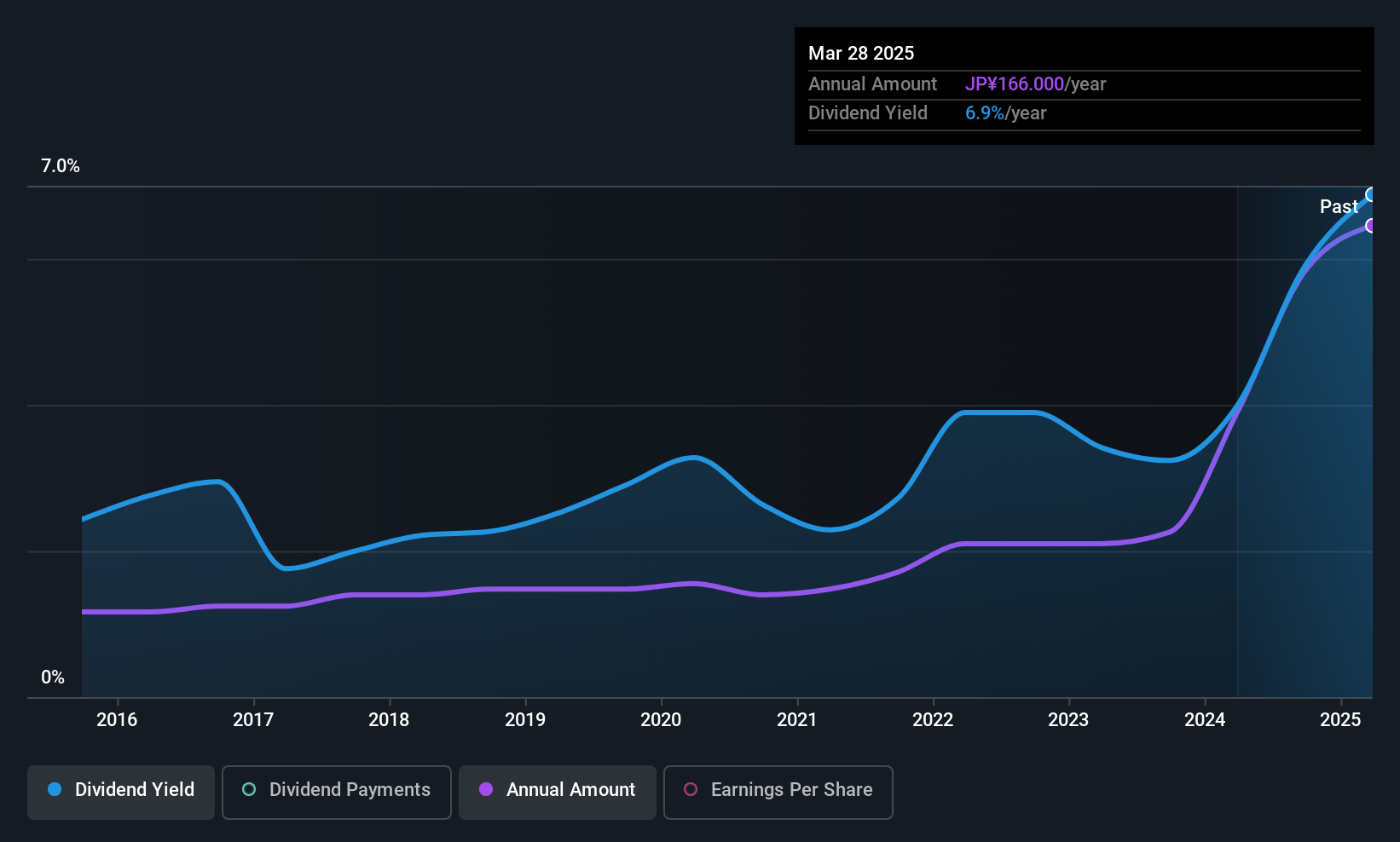Click the blue dot in Dividend Yield legend

[x=55, y=789]
